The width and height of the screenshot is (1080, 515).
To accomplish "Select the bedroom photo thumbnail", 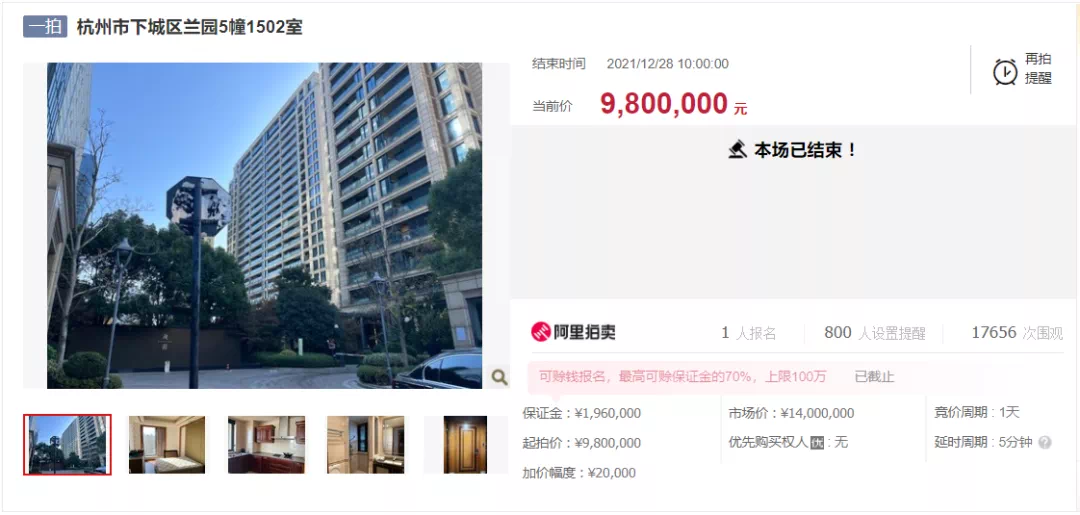I will [x=167, y=445].
